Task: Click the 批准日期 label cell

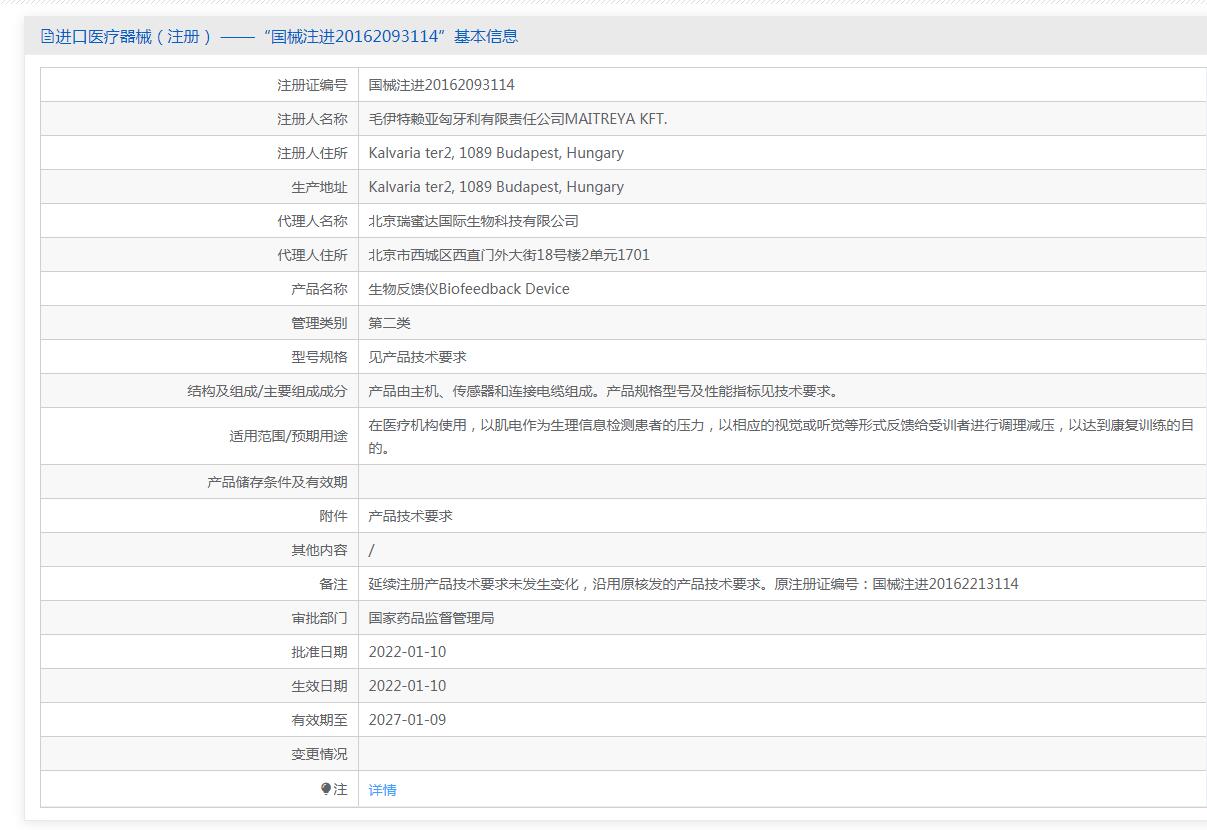Action: coord(199,652)
